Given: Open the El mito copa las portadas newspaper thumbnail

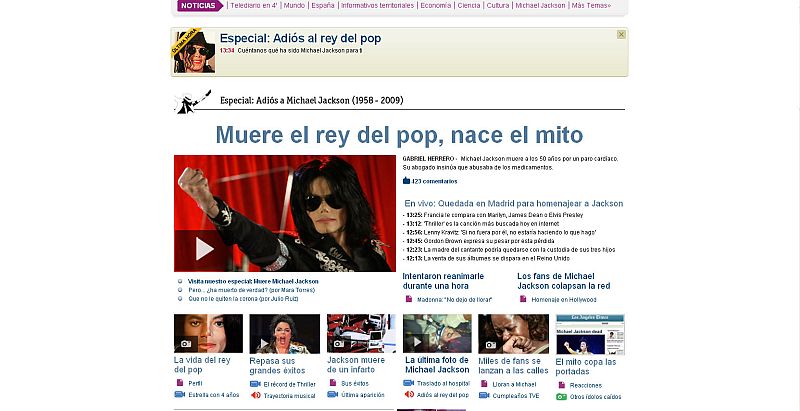Looking at the screenshot, I should point(590,335).
